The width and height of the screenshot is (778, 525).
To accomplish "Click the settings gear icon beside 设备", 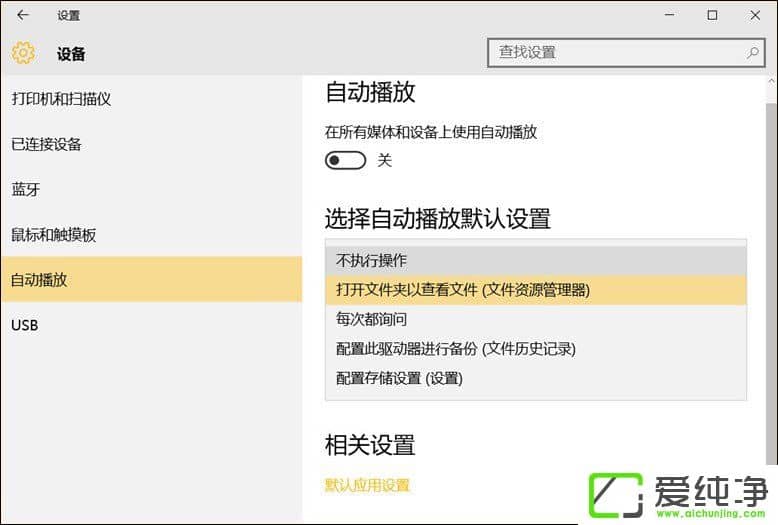I will pyautogui.click(x=23, y=53).
